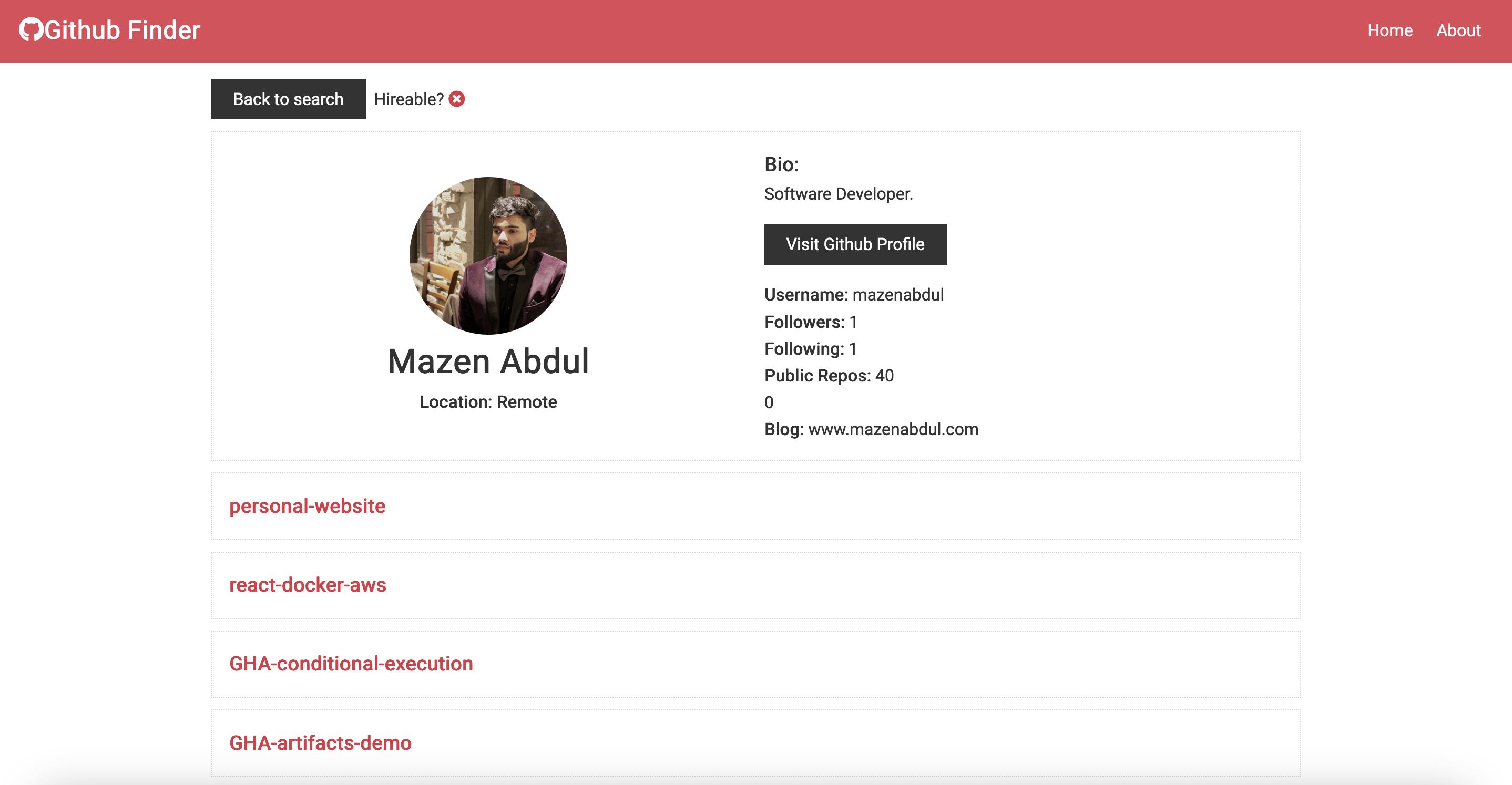Click the Hireable? label text
This screenshot has width=1512, height=785.
pos(408,99)
